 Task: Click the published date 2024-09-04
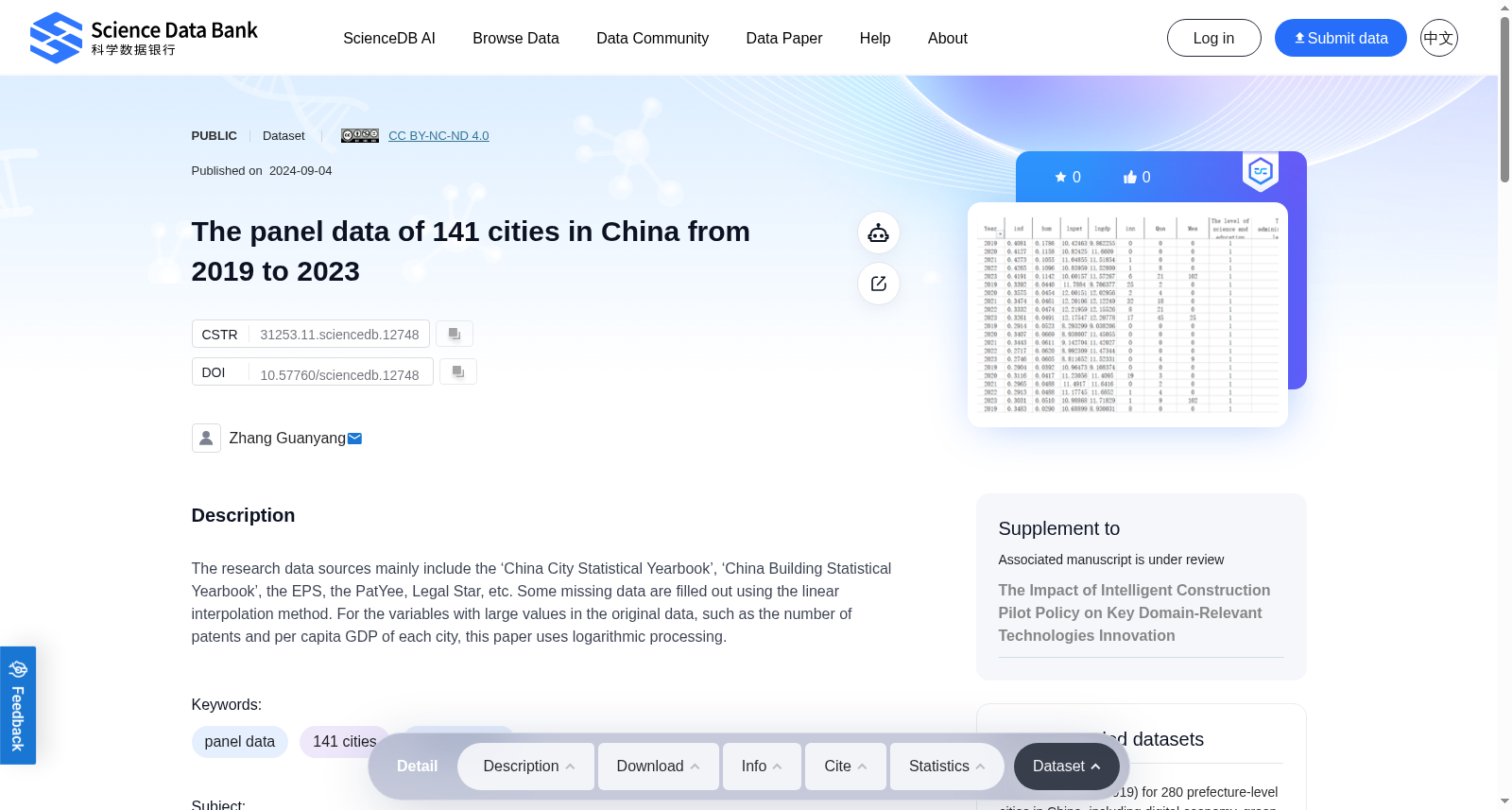coord(301,171)
